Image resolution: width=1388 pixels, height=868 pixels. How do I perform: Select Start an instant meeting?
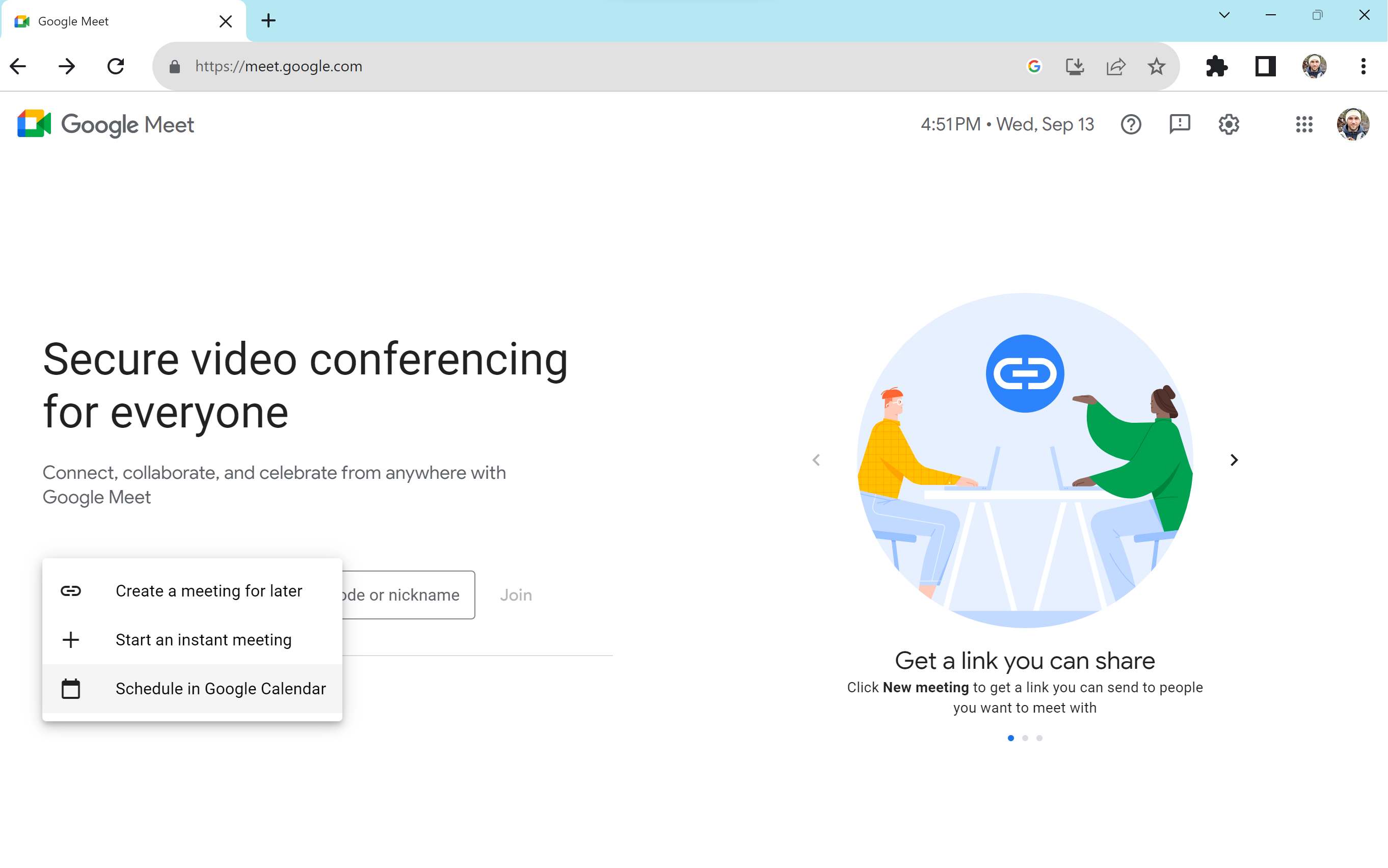(193, 639)
